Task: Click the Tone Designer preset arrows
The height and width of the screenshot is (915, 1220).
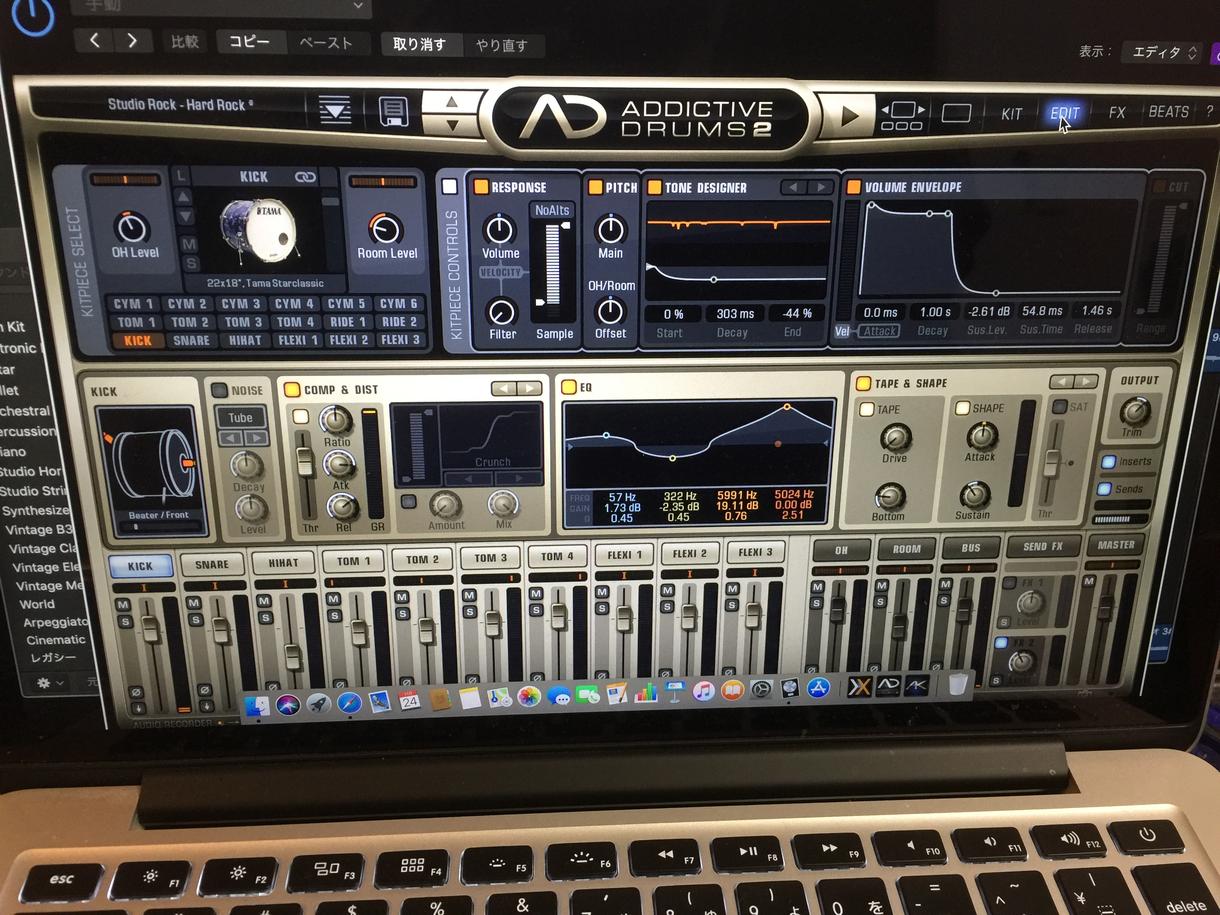Action: coord(806,187)
